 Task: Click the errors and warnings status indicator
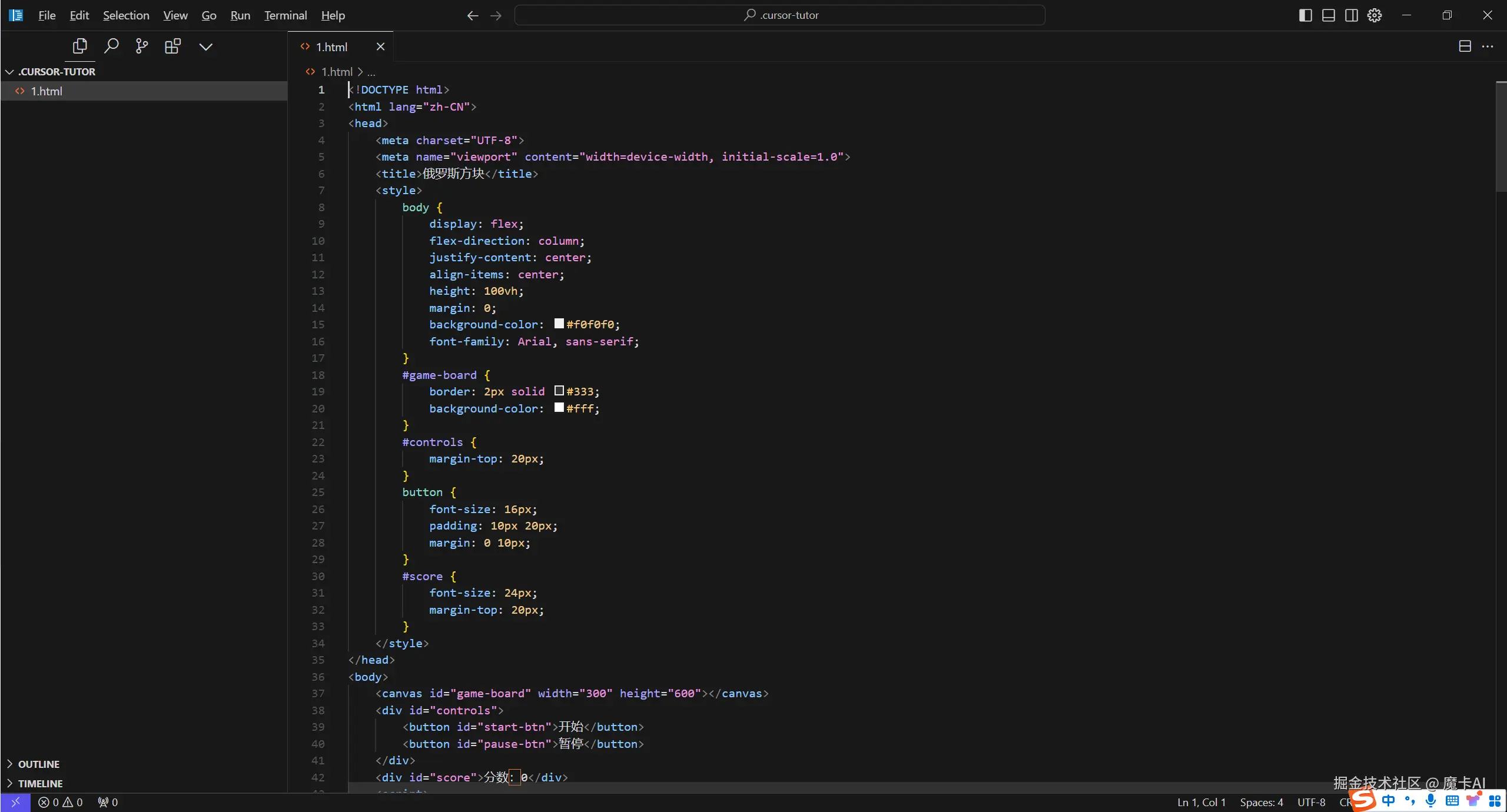[60, 802]
